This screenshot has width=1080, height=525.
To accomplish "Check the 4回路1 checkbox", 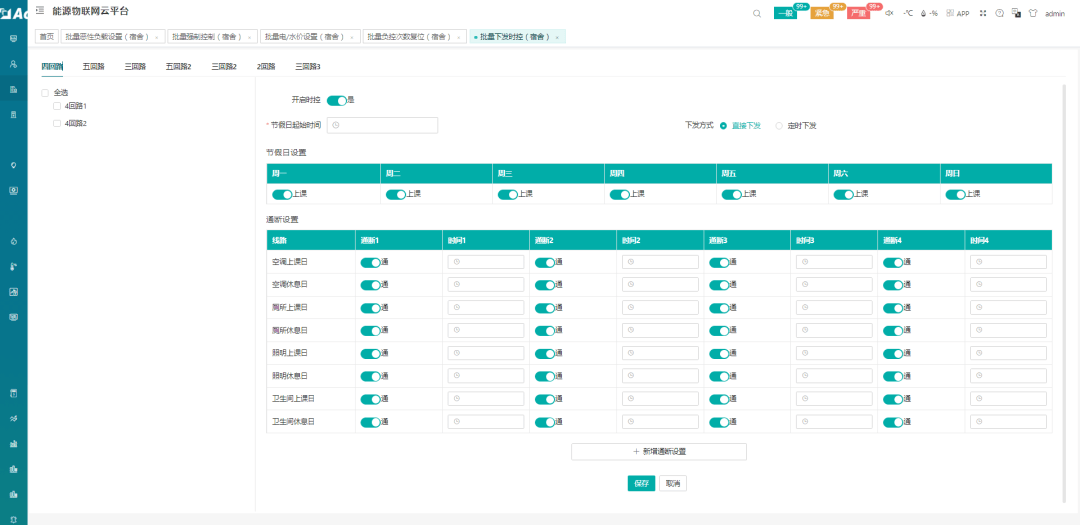I will [x=57, y=106].
